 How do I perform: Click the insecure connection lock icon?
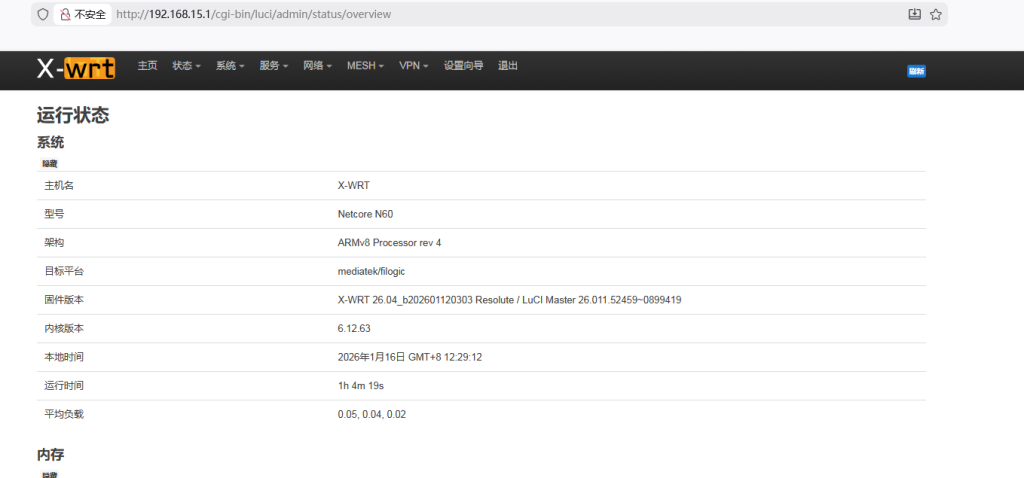pyautogui.click(x=65, y=14)
